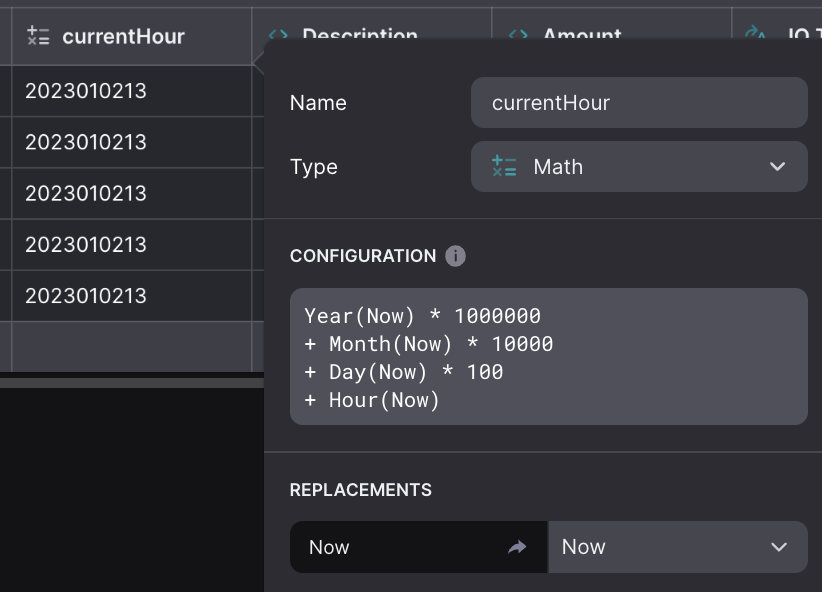Viewport: 822px width, 592px height.
Task: Click the Configuration formula text area
Action: [548, 357]
